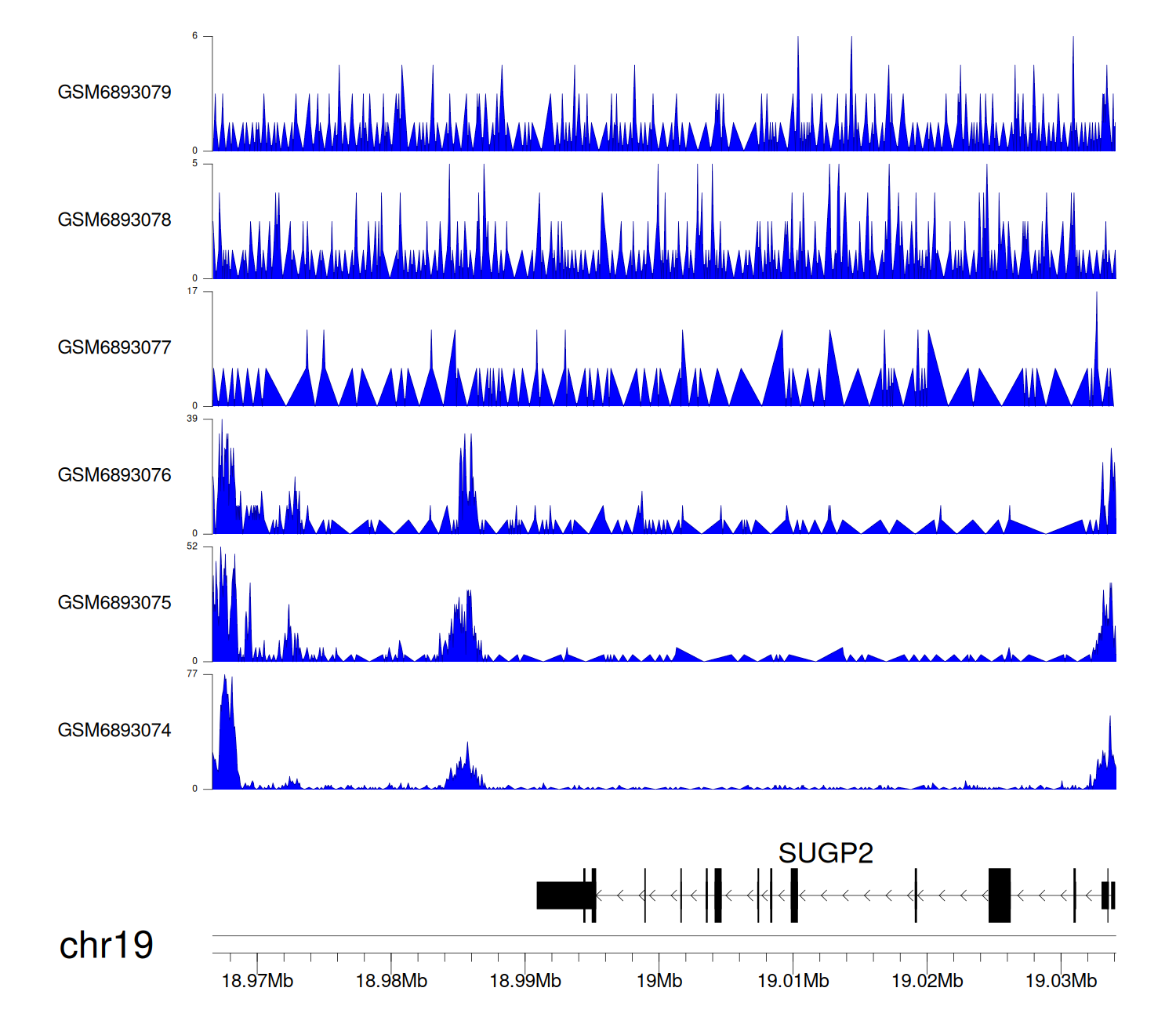
Task: Select the 19.02Mb axis label
Action: [927, 981]
